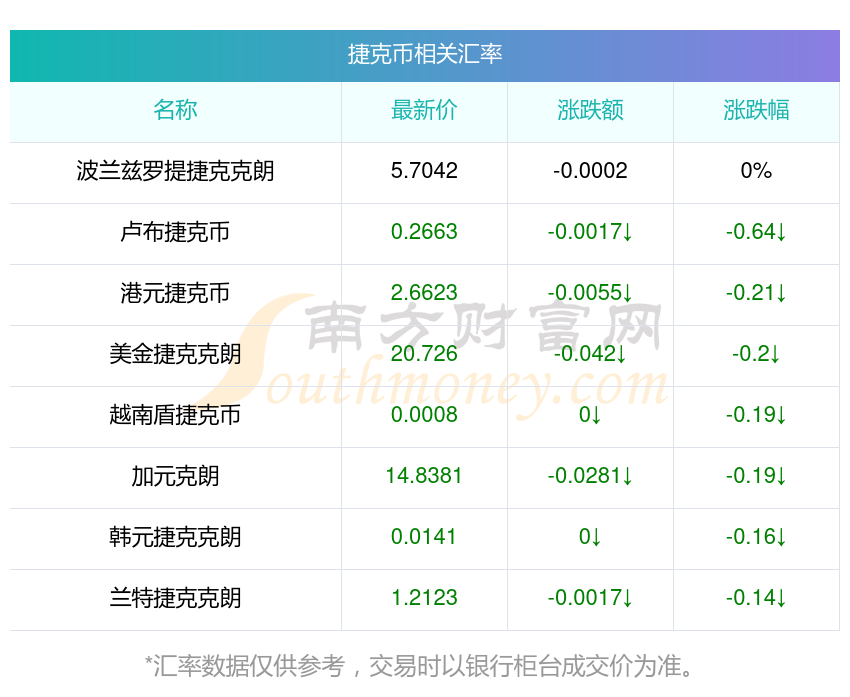Click the 韩元捷克克朗 currency pair
The image size is (850, 697).
point(175,537)
